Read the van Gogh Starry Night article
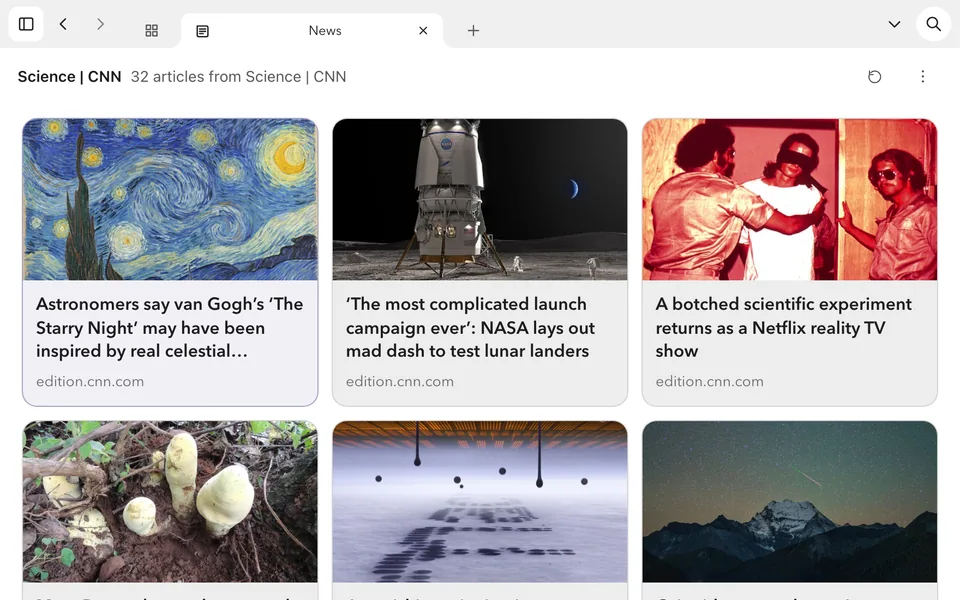Viewport: 960px width, 600px height. pos(170,328)
